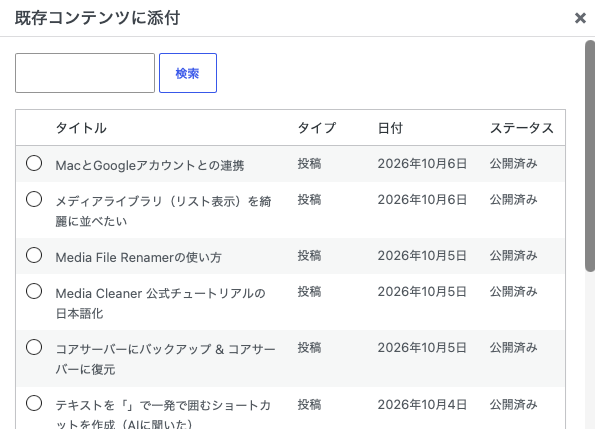Viewport: 595px width, 429px height.
Task: Close the 既存コンテンツに添付 dialog
Action: (x=580, y=18)
